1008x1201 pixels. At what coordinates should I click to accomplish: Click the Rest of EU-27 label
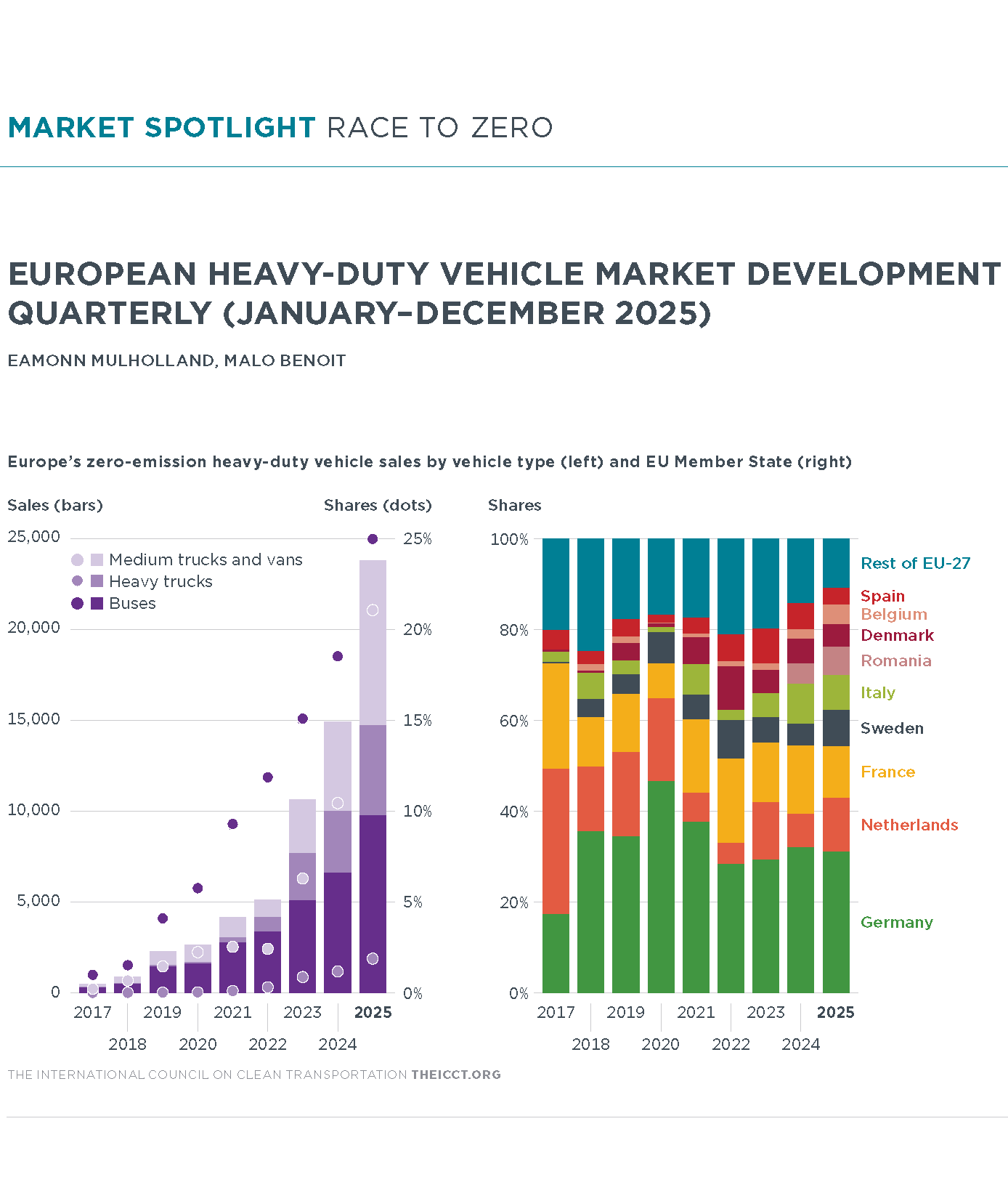(x=915, y=563)
